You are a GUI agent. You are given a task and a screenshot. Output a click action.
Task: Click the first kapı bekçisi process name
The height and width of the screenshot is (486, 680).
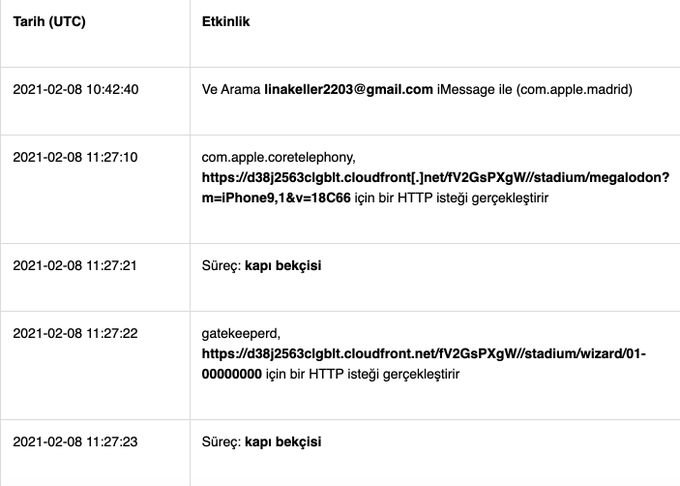pyautogui.click(x=283, y=265)
